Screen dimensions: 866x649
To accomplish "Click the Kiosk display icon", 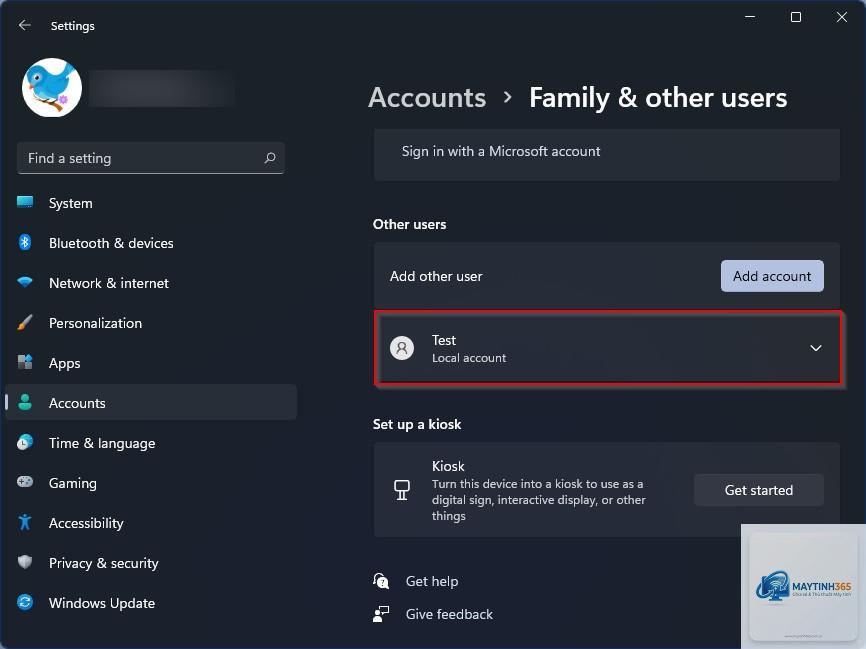I will pyautogui.click(x=402, y=490).
